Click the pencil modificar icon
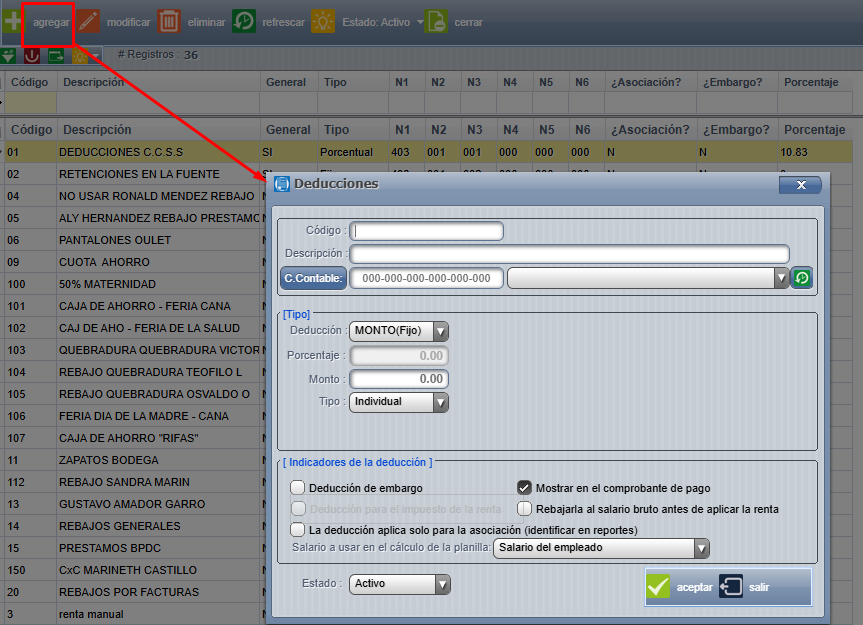The image size is (863, 625). [89, 22]
